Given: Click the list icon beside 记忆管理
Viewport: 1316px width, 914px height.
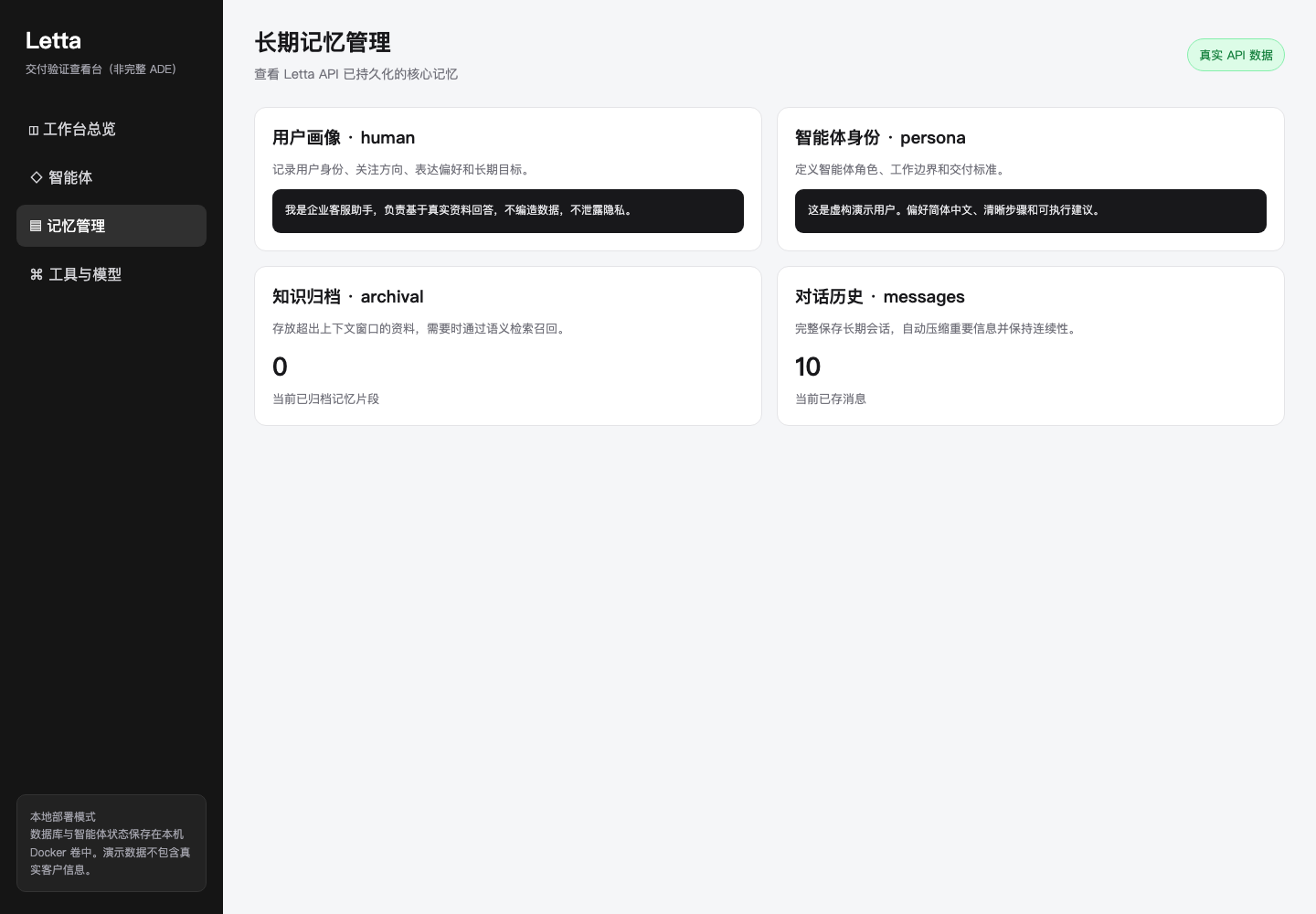Looking at the screenshot, I should 36,226.
